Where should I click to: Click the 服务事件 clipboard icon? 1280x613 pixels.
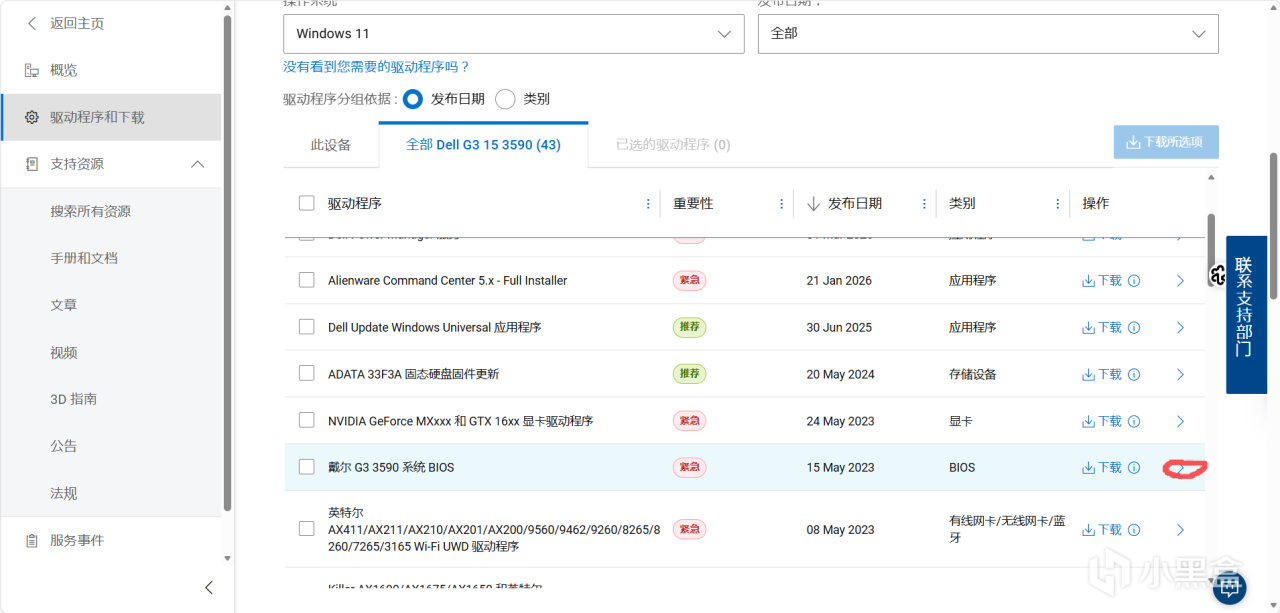(x=32, y=540)
